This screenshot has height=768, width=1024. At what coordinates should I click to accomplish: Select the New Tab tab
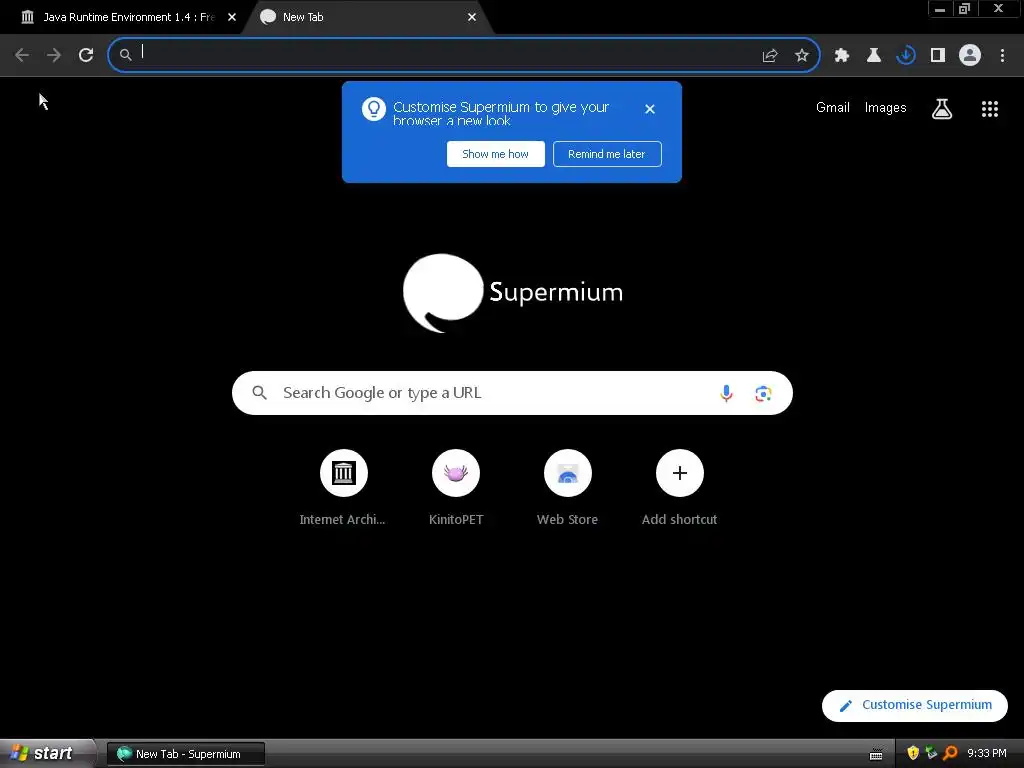point(366,17)
